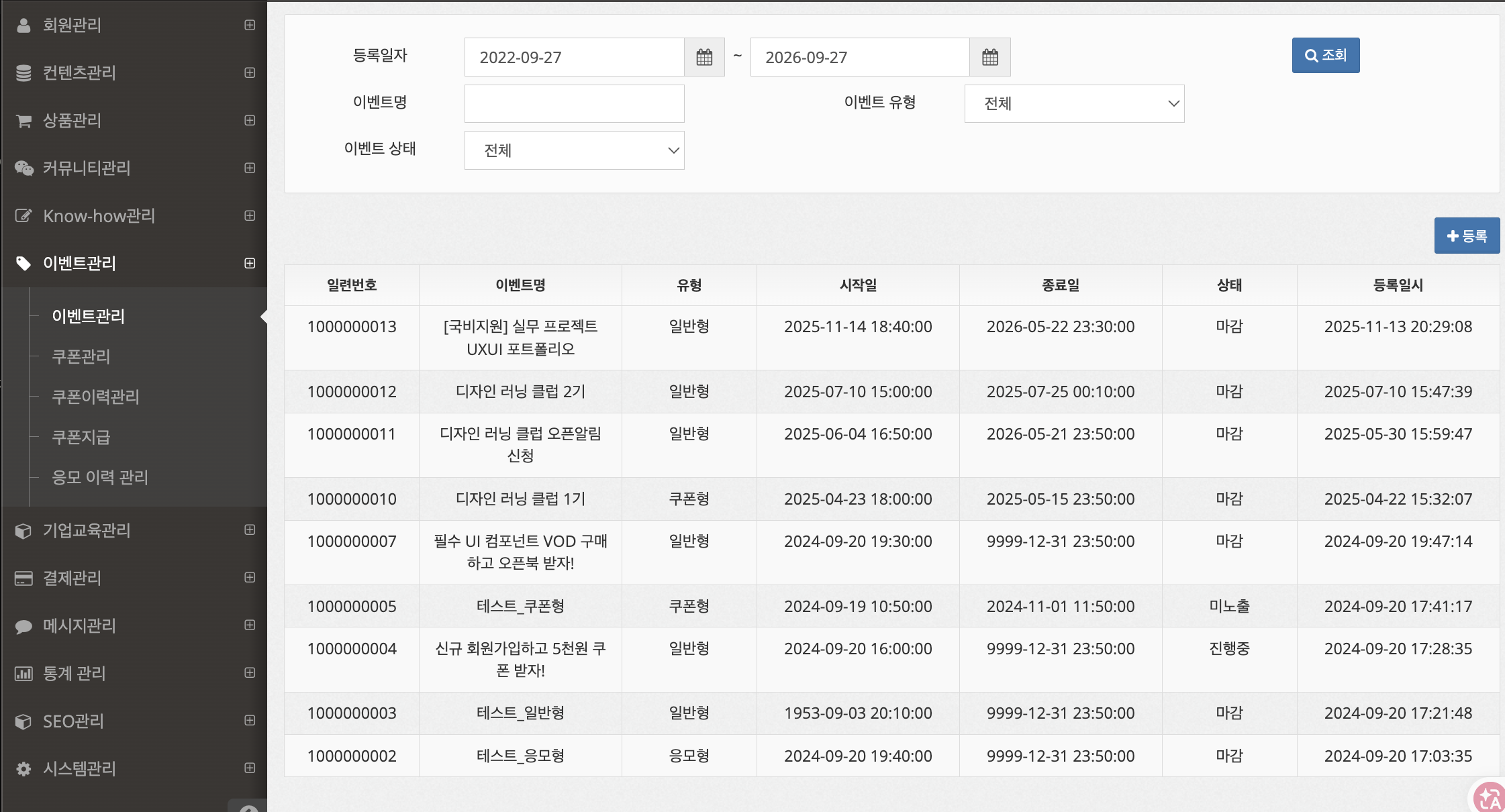The width and height of the screenshot is (1505, 812).
Task: Click the 이벤트관리 tag icon
Action: tap(23, 264)
